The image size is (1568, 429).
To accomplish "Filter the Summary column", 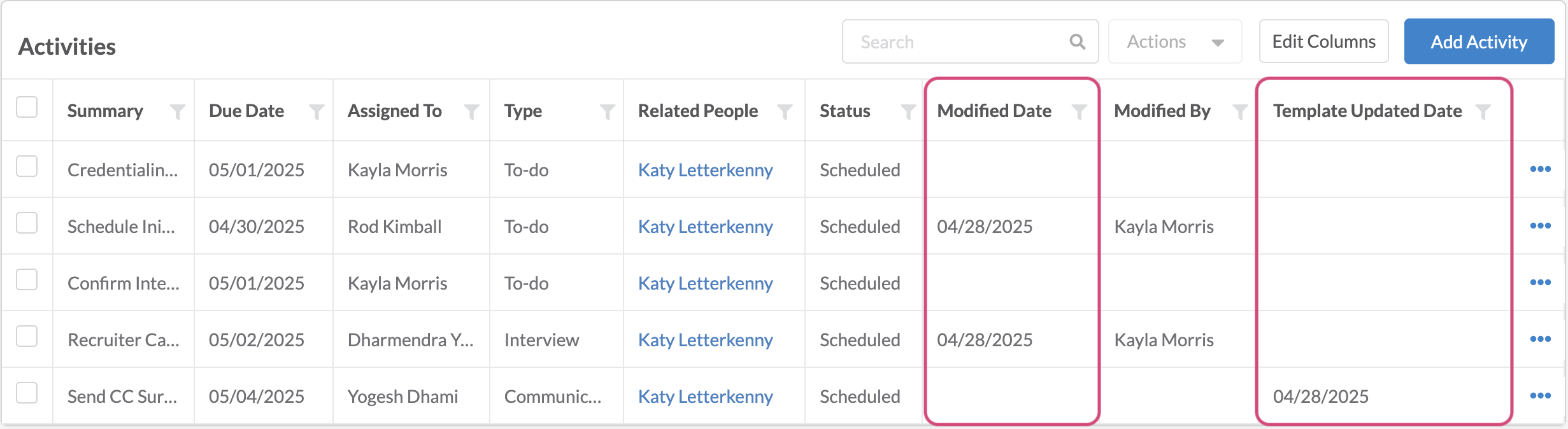I will click(x=178, y=112).
